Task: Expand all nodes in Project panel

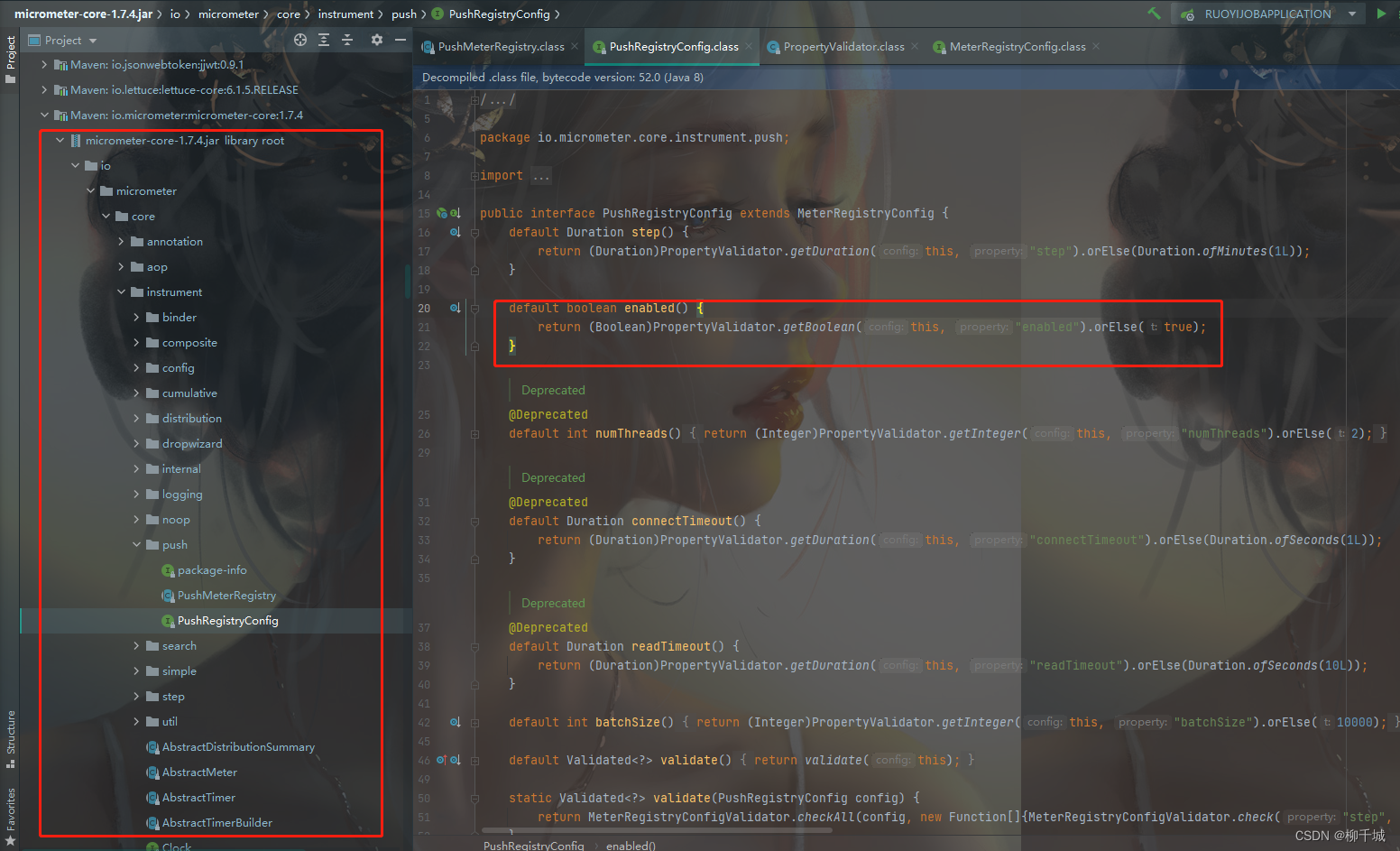Action: (324, 40)
